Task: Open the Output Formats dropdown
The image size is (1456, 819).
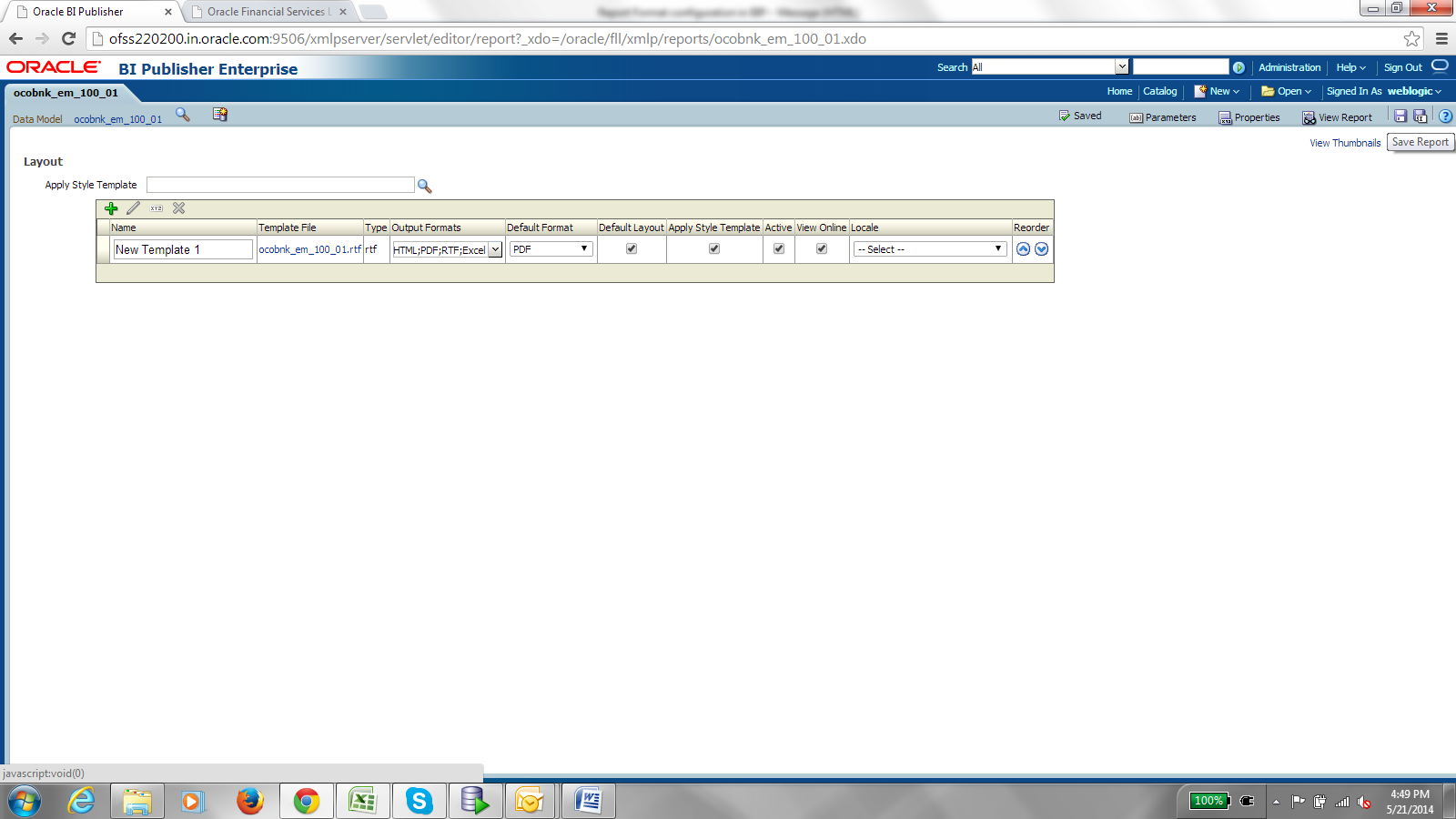Action: tap(447, 249)
